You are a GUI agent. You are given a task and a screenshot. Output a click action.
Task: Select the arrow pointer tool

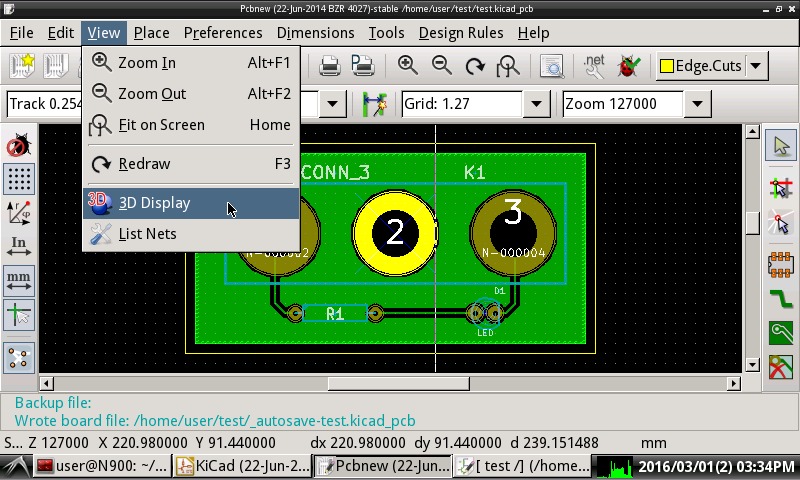[781, 145]
